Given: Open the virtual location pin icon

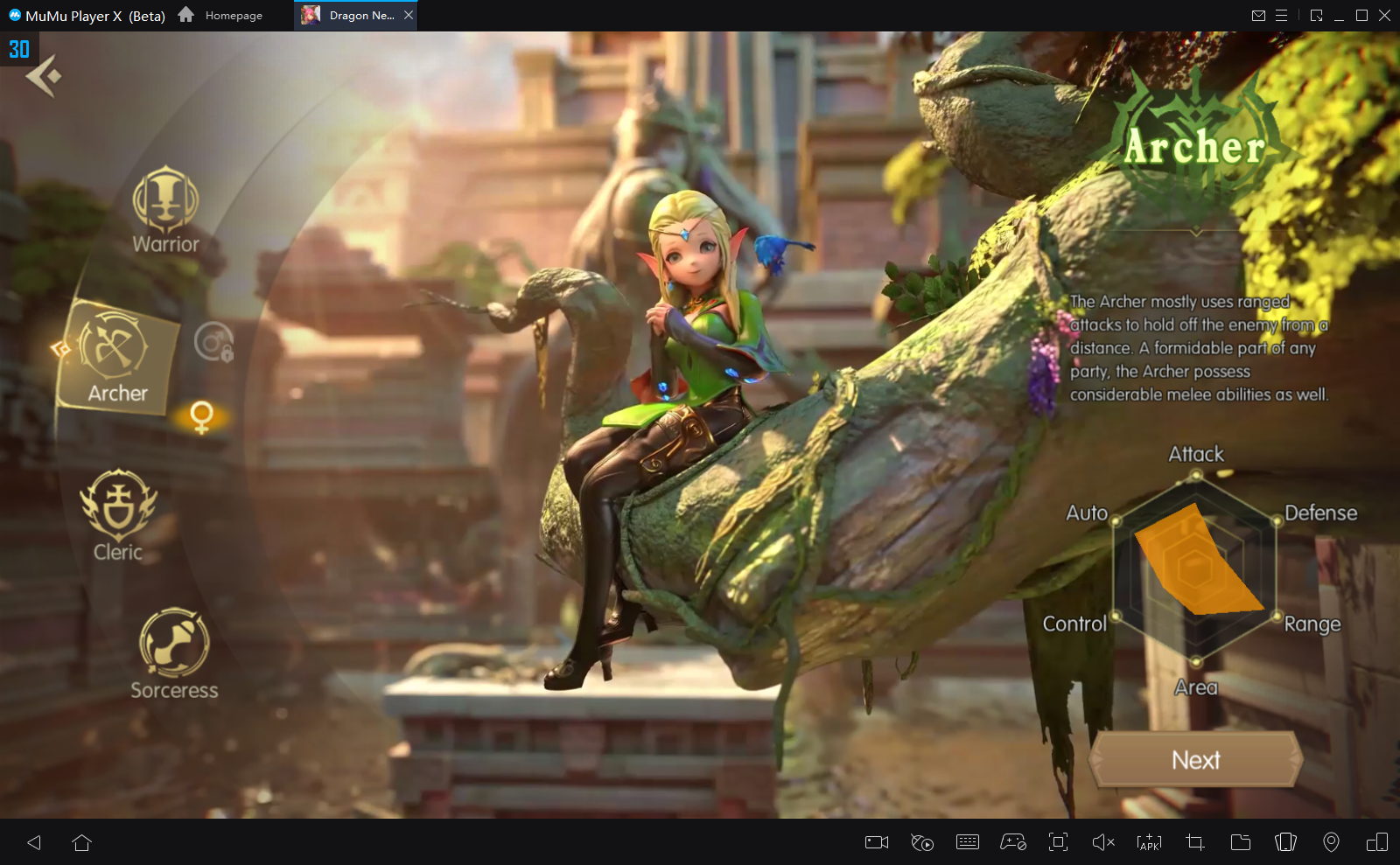Looking at the screenshot, I should pos(1331,842).
